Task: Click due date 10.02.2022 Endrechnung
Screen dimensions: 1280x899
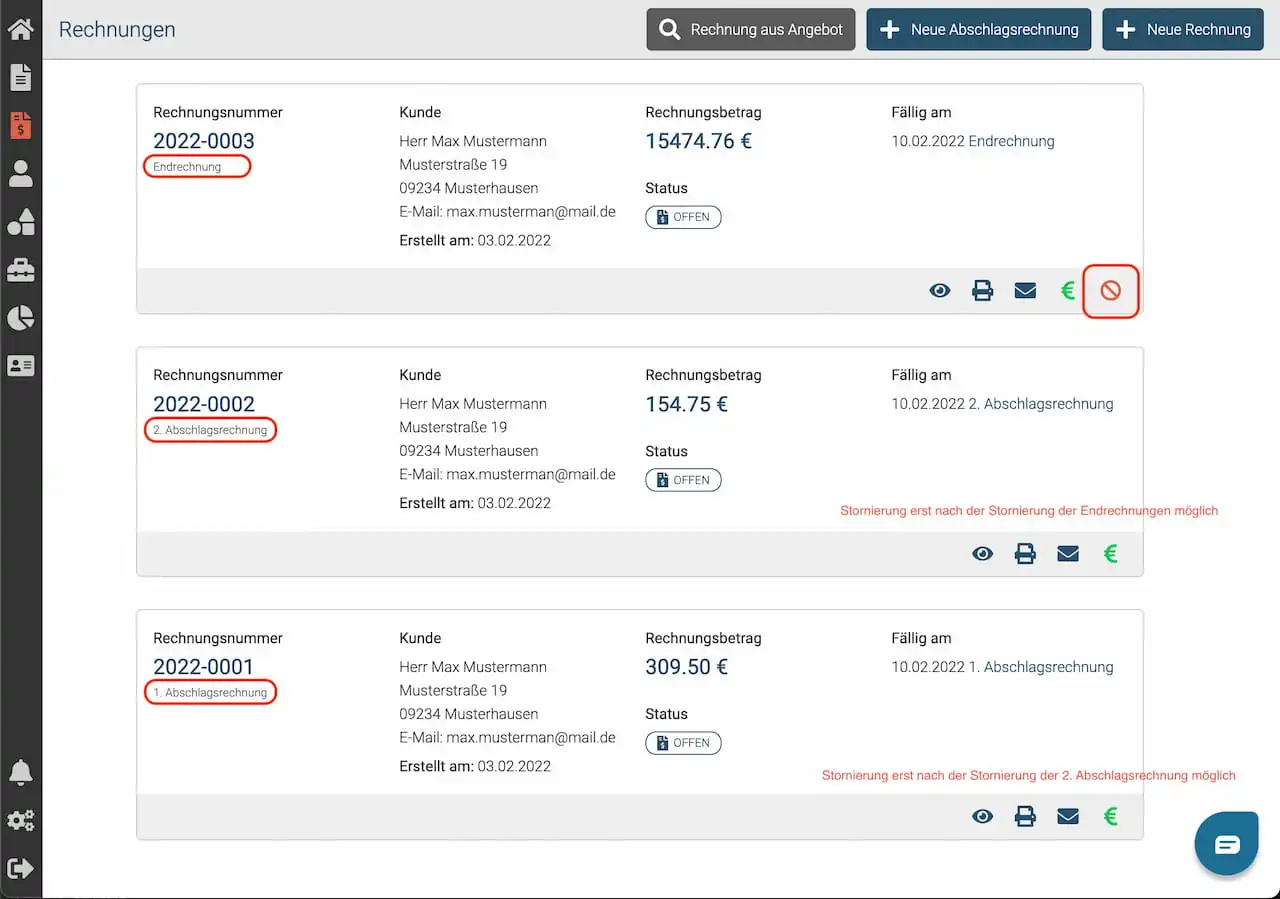Action: (973, 141)
